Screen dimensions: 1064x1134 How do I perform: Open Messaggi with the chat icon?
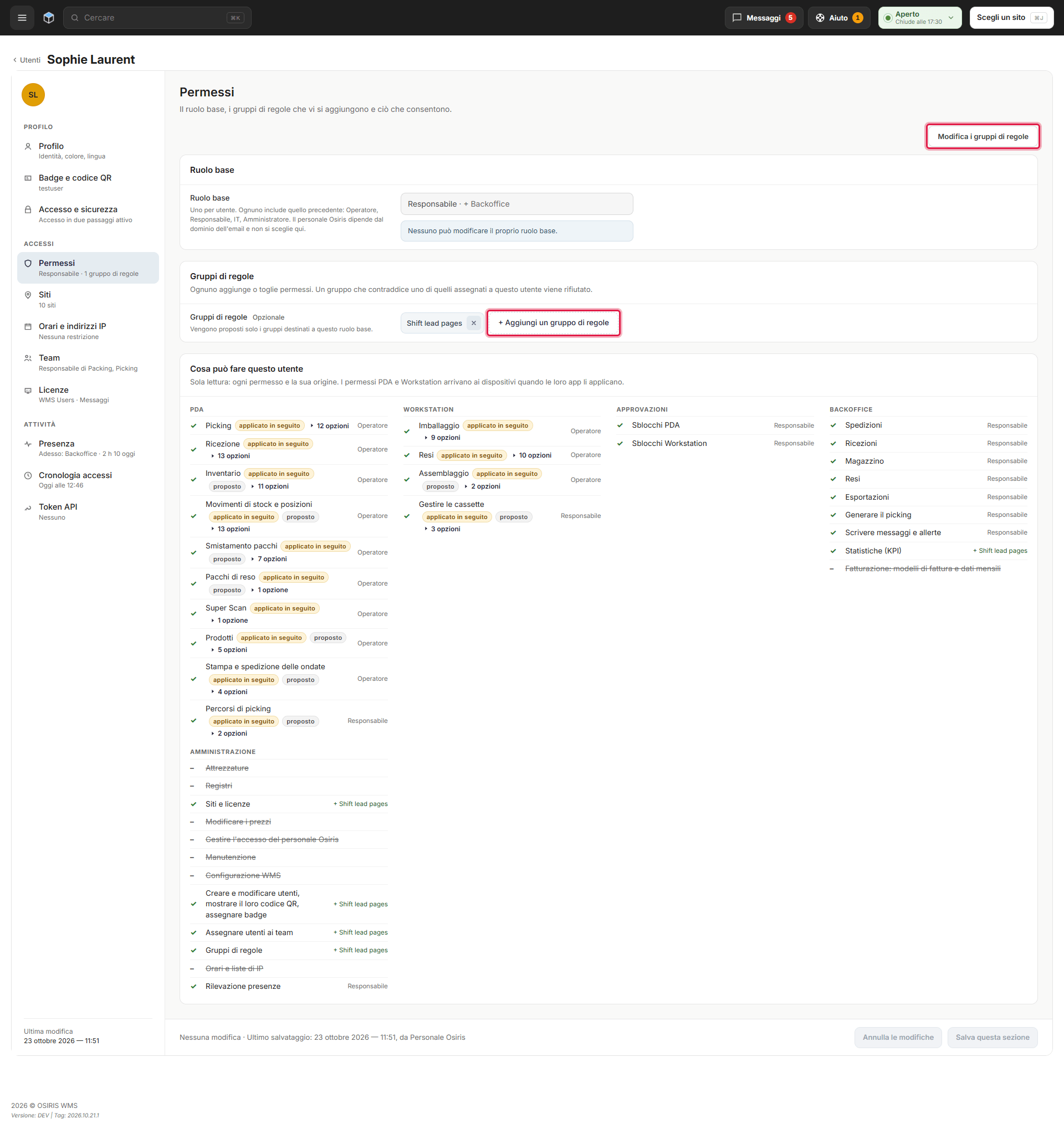pyautogui.click(x=763, y=18)
